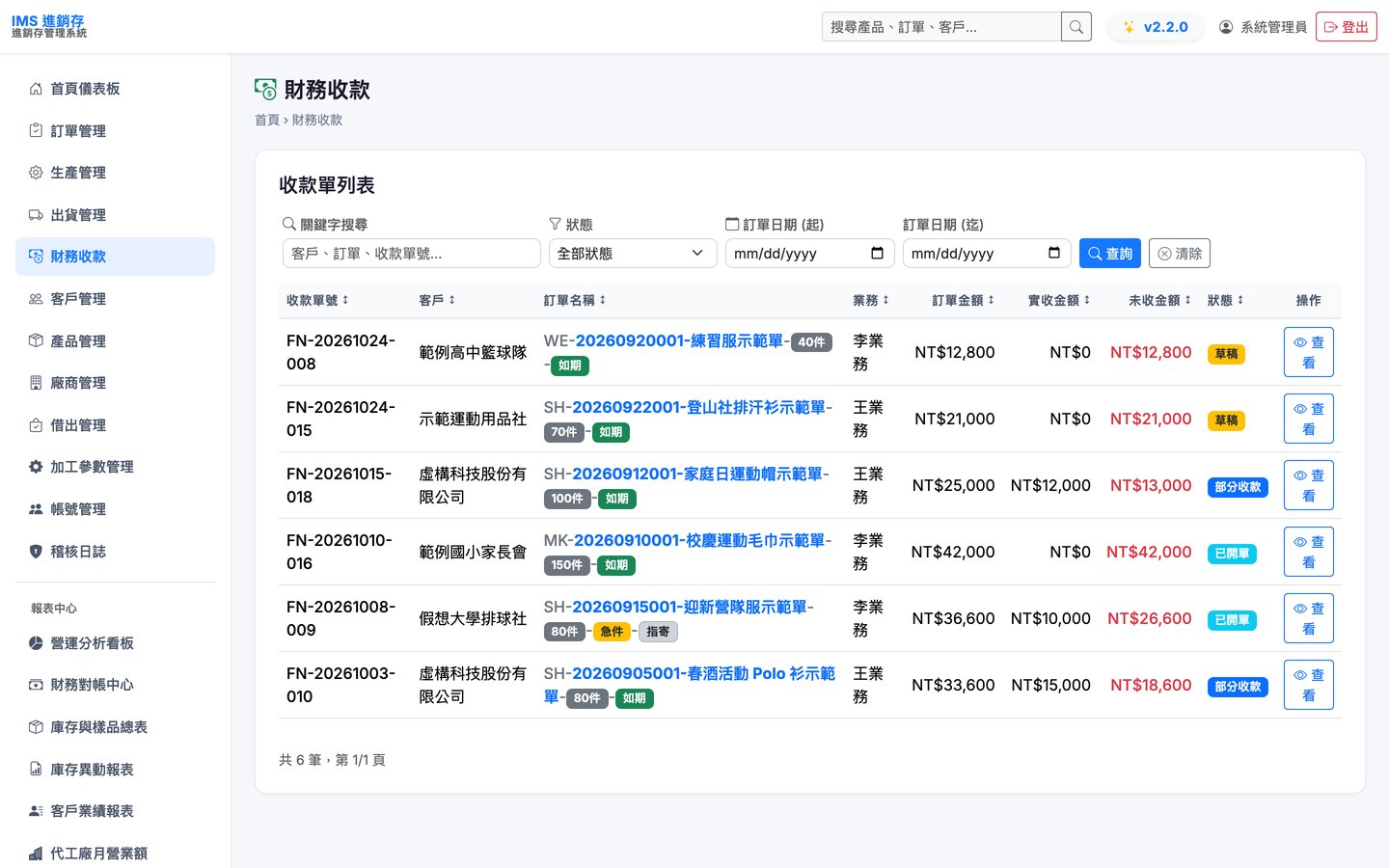1389x868 pixels.
Task: Click the people icon beside 客戶管理
Action: 36,299
